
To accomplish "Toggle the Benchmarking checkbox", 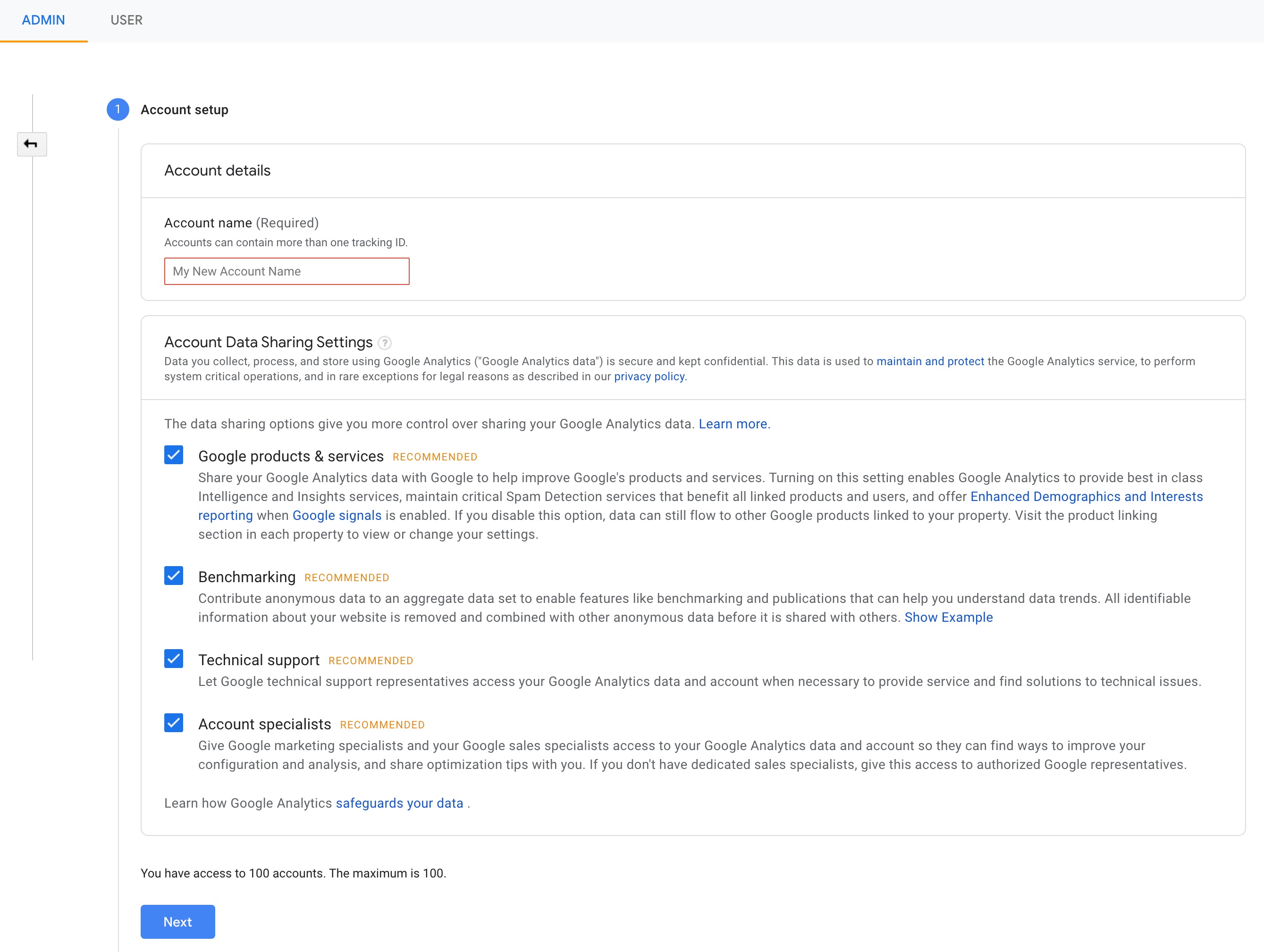I will (174, 576).
